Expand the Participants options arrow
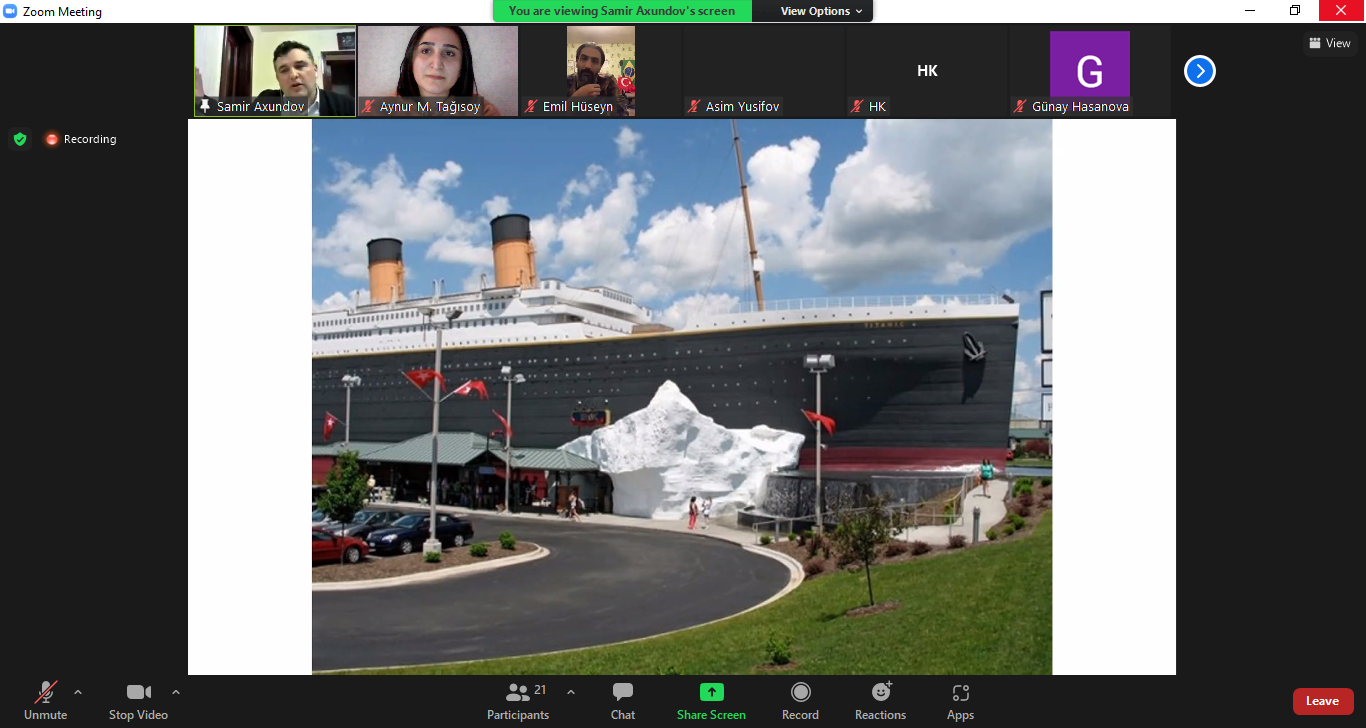The width and height of the screenshot is (1366, 728). [571, 692]
